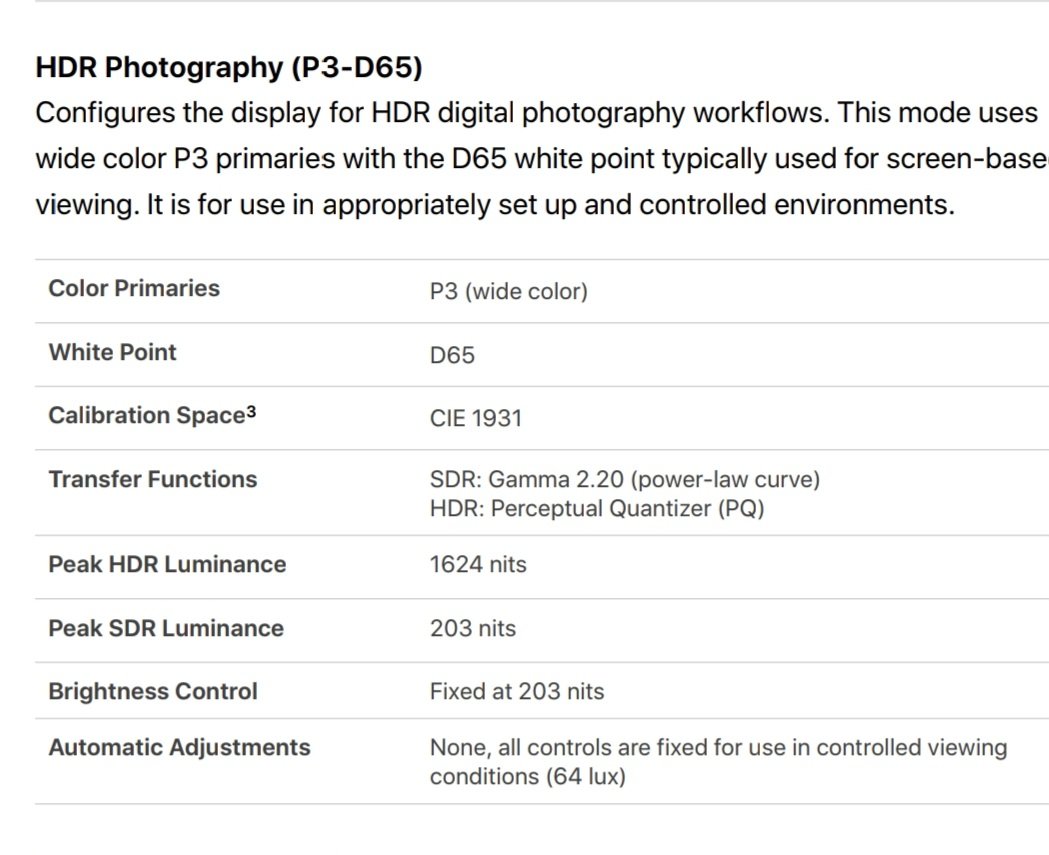Click the HDR: Perceptual Quantizer (PQ) line

coord(597,509)
